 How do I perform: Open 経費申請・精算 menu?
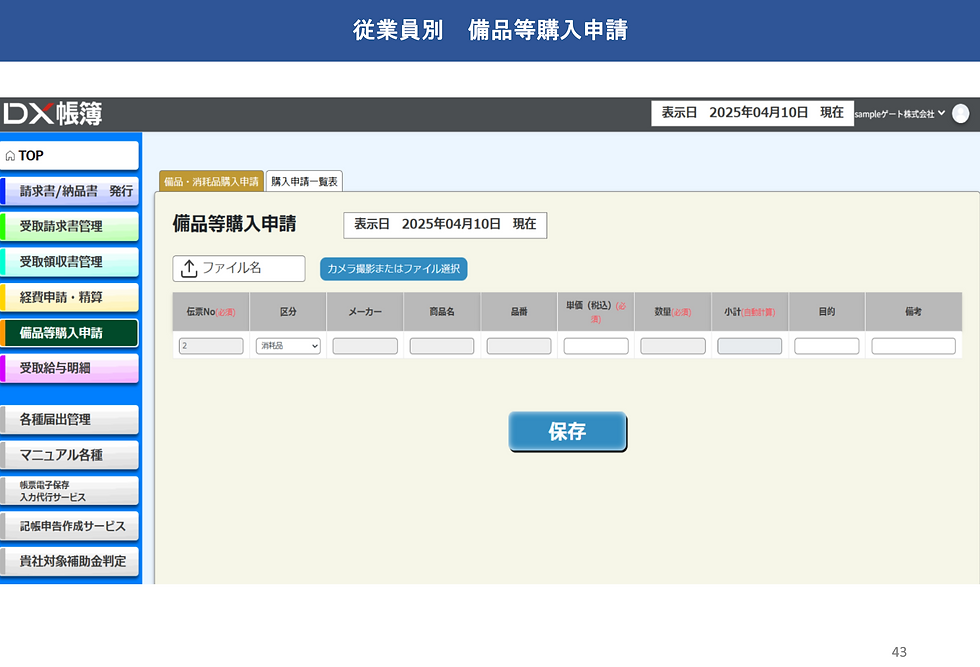[x=69, y=297]
